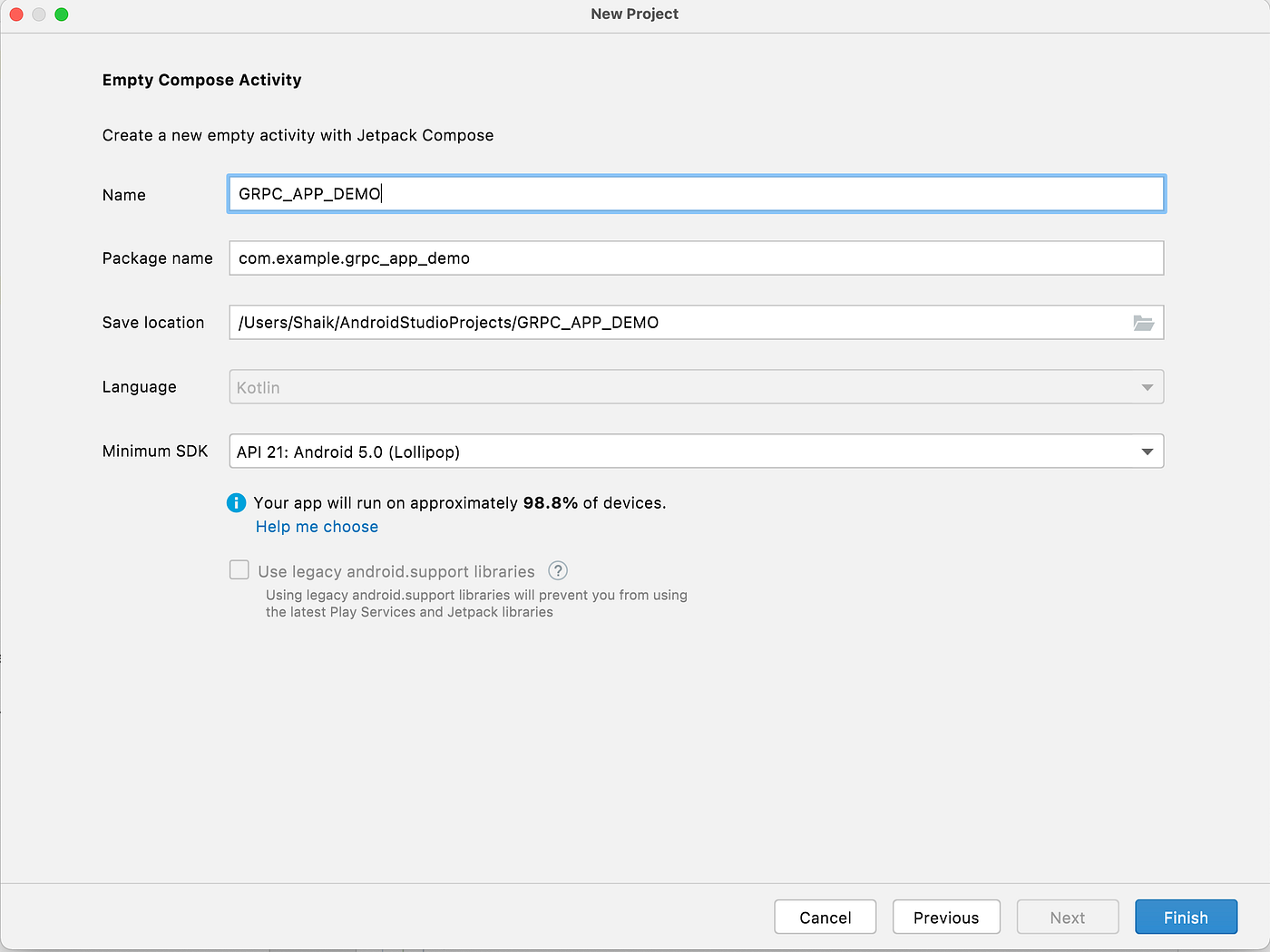The width and height of the screenshot is (1270, 952).
Task: Expand the Minimum SDK dropdown
Action: (x=697, y=452)
